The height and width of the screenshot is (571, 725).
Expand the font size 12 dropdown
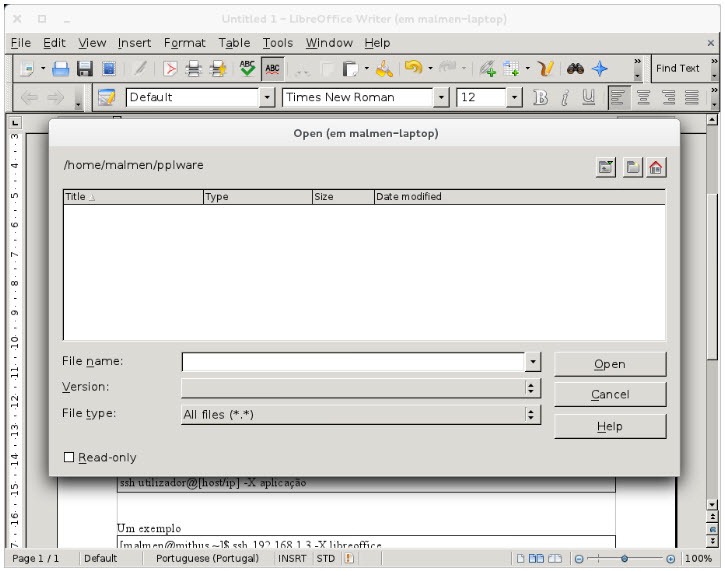pos(514,98)
